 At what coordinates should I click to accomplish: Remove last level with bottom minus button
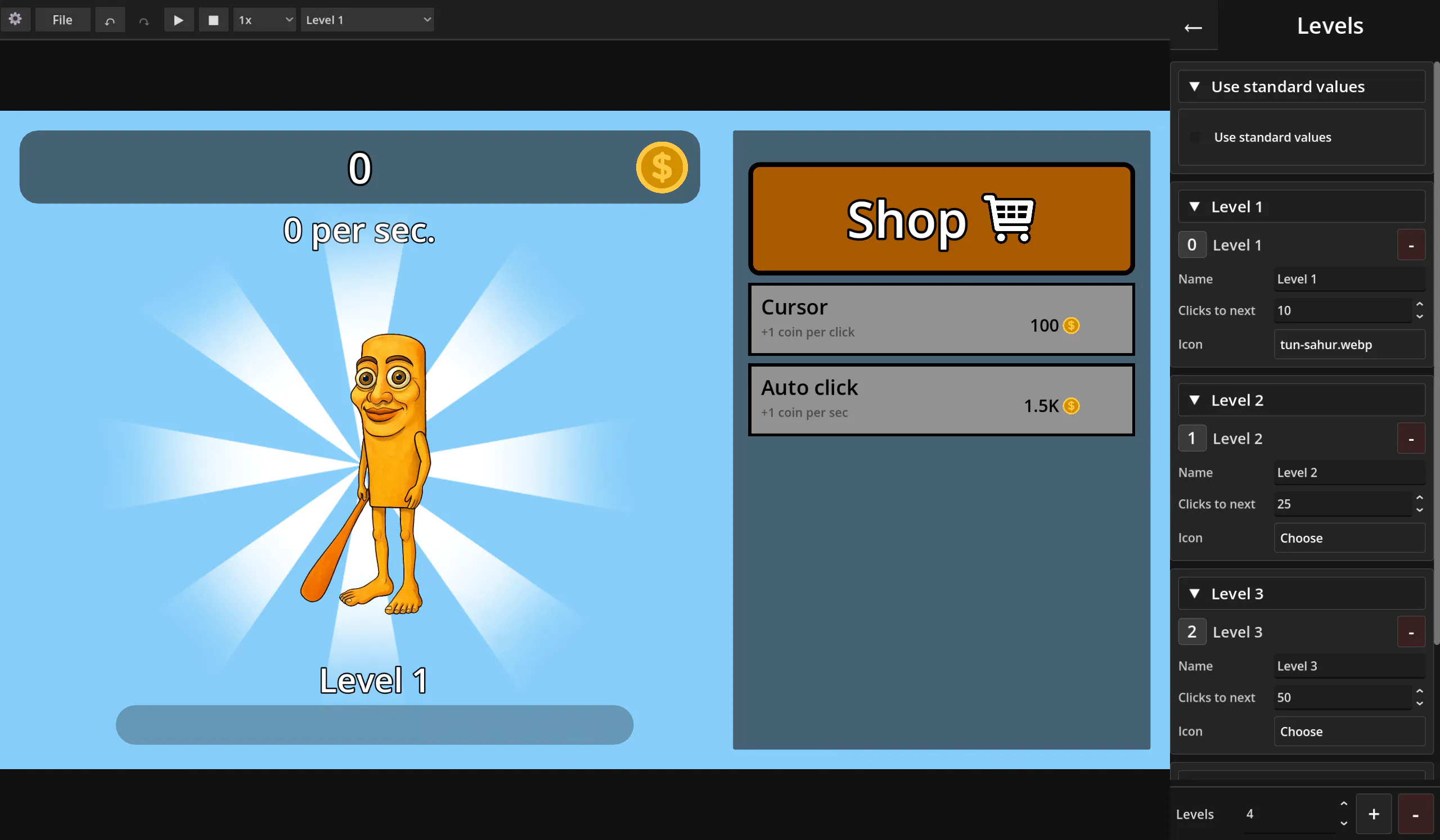coord(1415,814)
